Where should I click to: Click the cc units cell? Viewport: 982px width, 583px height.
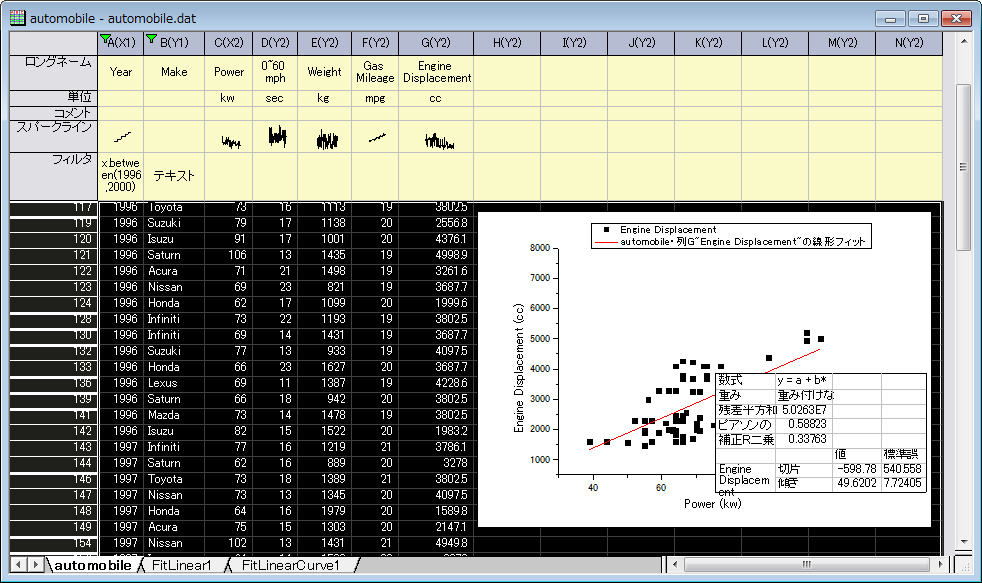click(x=436, y=98)
